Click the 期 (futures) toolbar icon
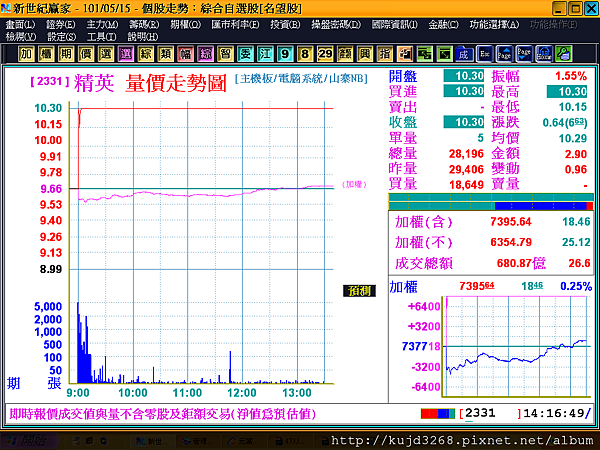600x450 pixels. [66, 54]
